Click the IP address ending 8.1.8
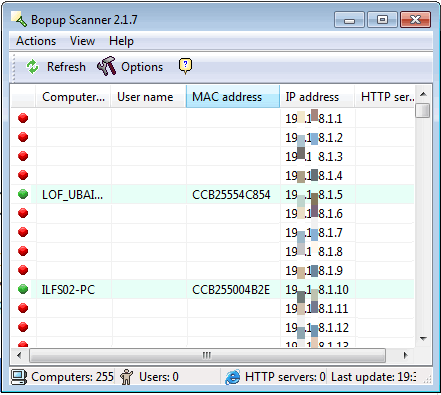441x395 pixels. pyautogui.click(x=314, y=251)
